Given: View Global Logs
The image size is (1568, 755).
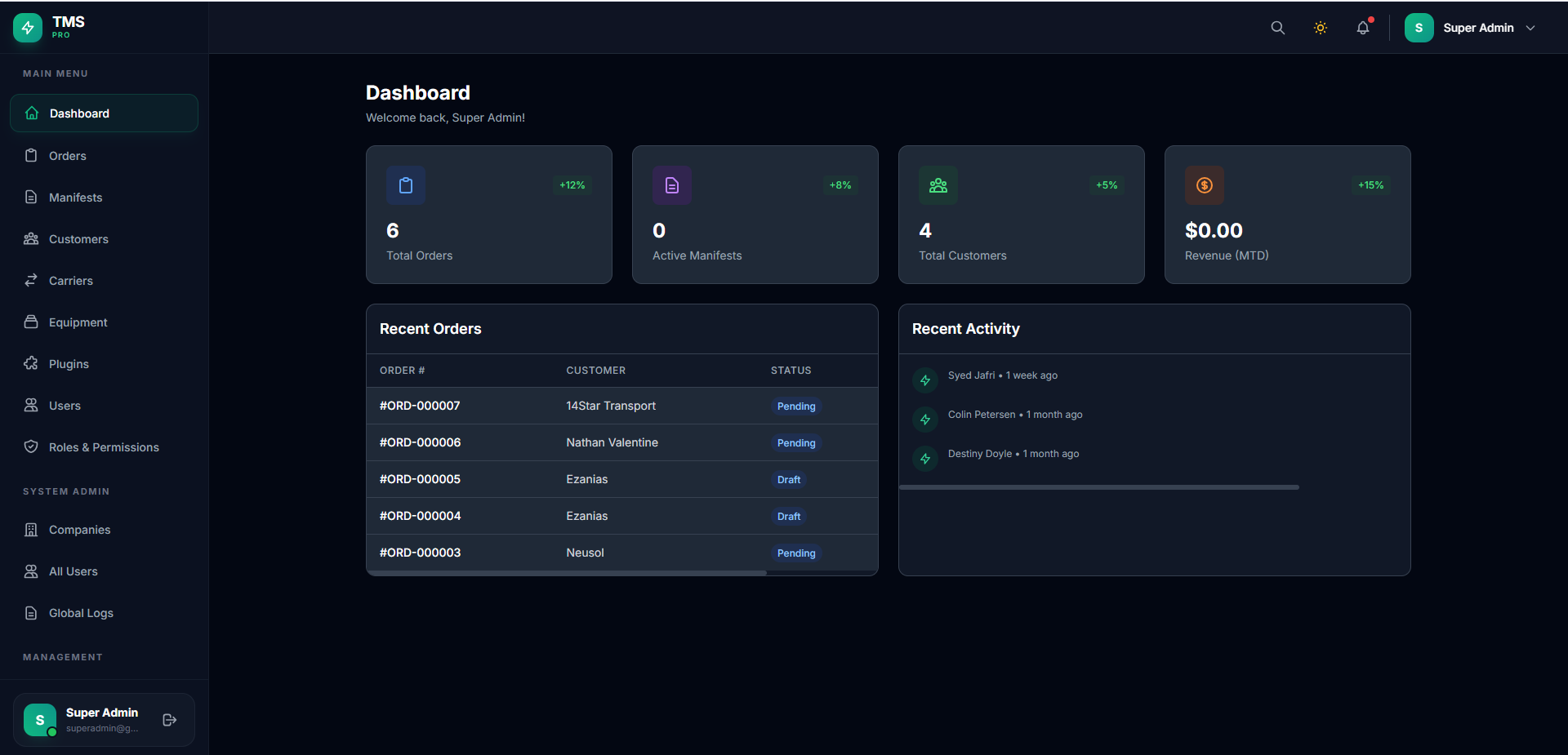Looking at the screenshot, I should [x=104, y=612].
